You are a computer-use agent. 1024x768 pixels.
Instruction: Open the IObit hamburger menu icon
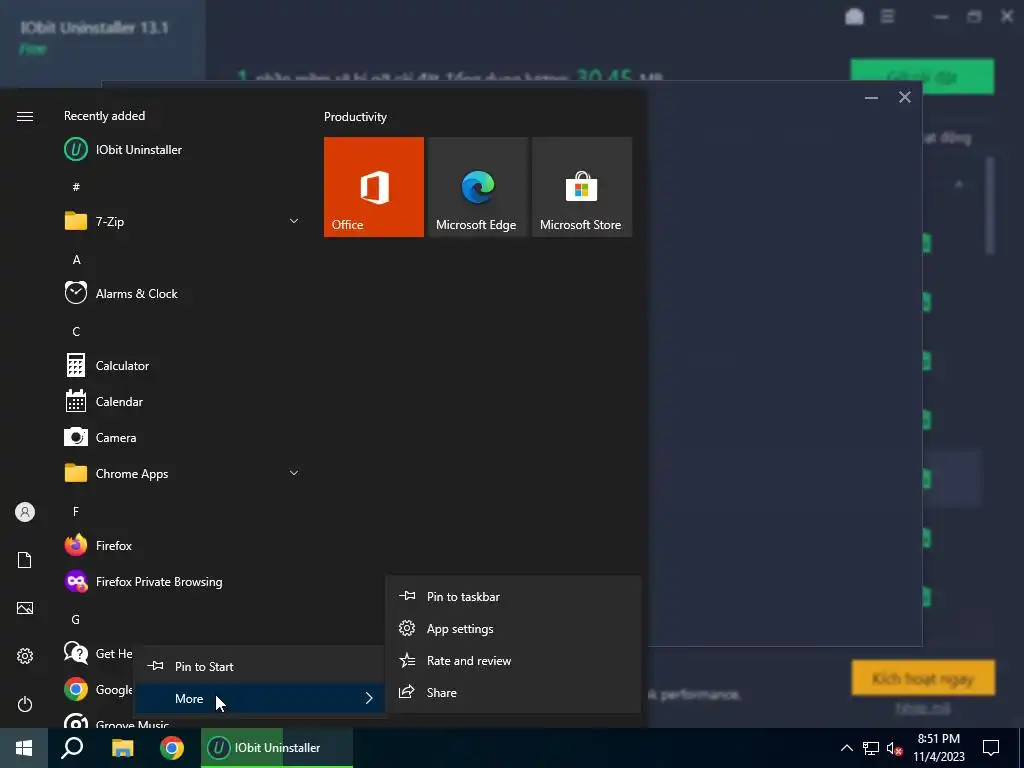[x=887, y=16]
